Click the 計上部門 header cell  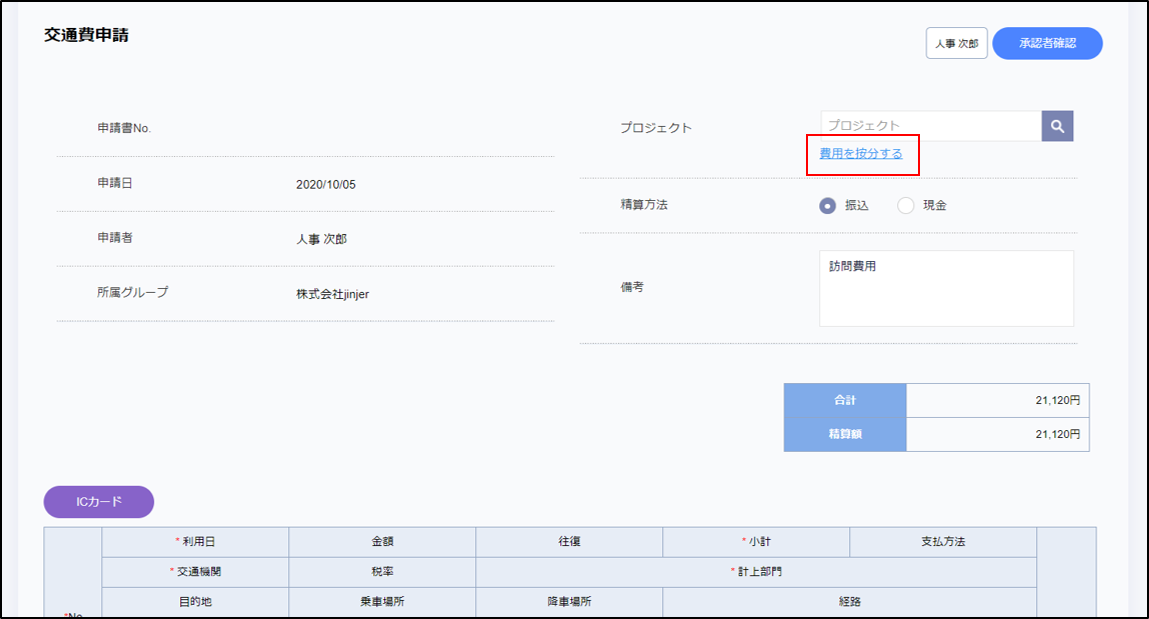pyautogui.click(x=756, y=572)
